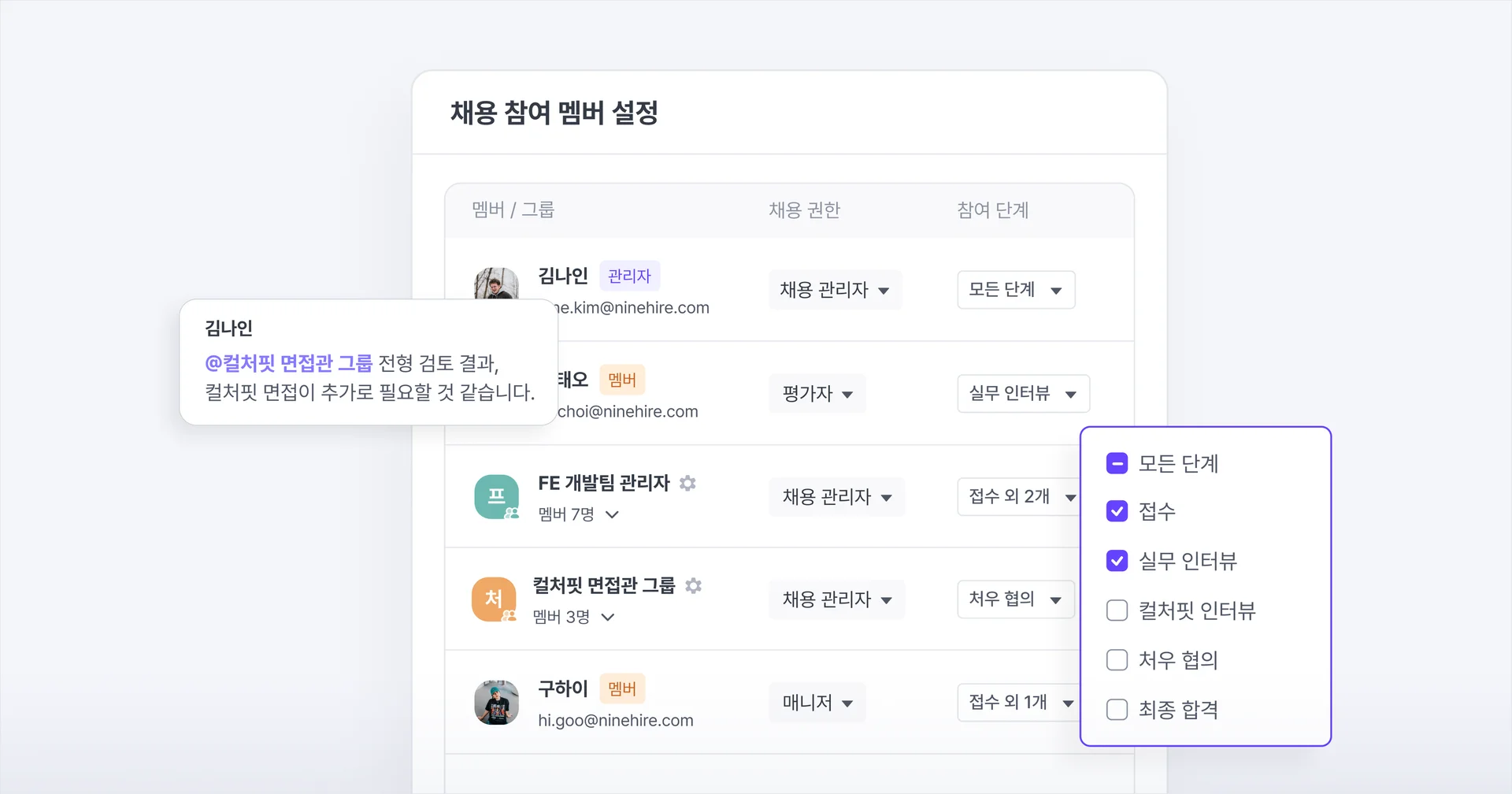Open 김나인's 모든 단계 stage dropdown
1512x794 pixels.
(1016, 290)
